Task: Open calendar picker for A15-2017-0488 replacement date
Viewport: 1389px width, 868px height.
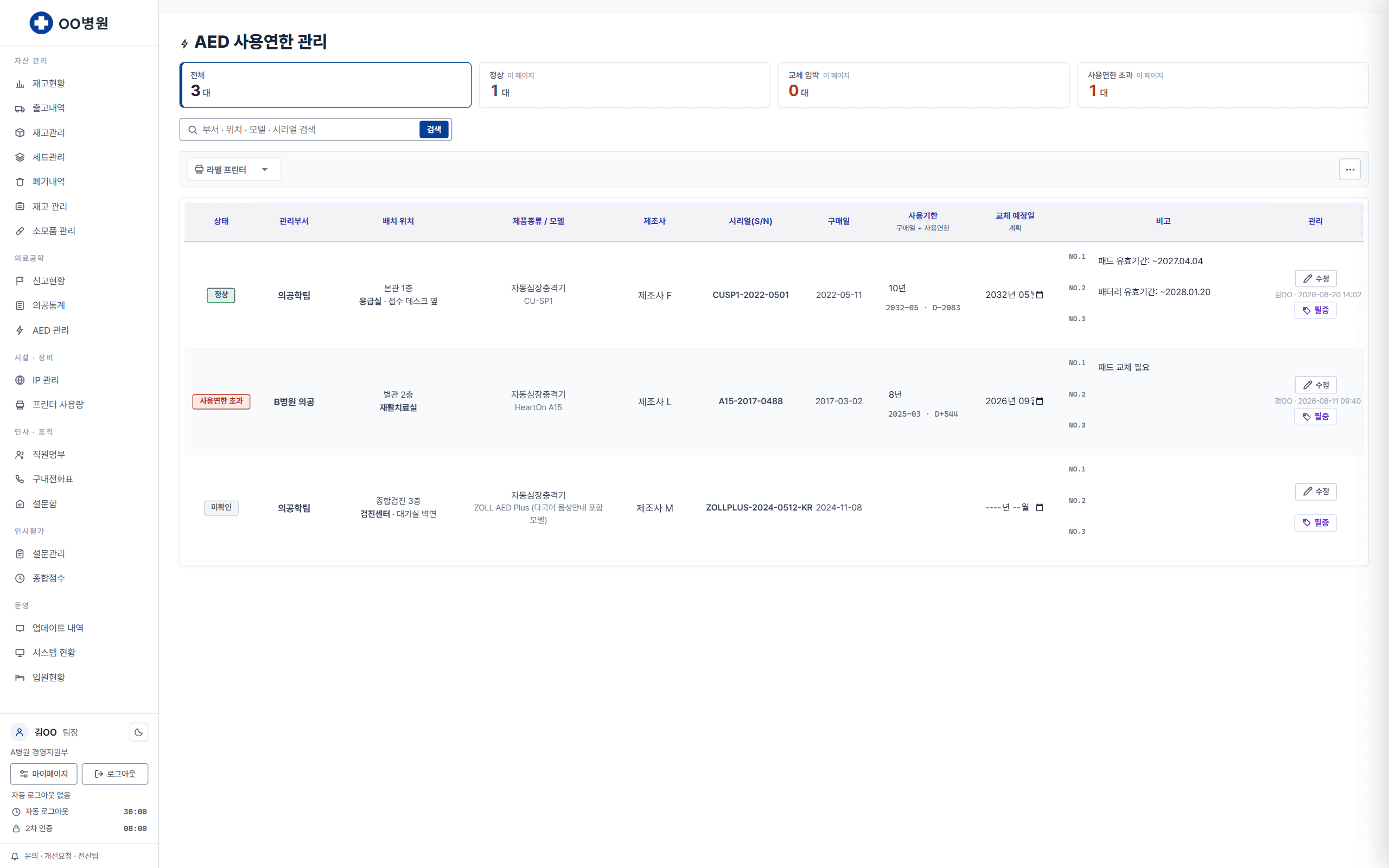Action: click(1039, 401)
